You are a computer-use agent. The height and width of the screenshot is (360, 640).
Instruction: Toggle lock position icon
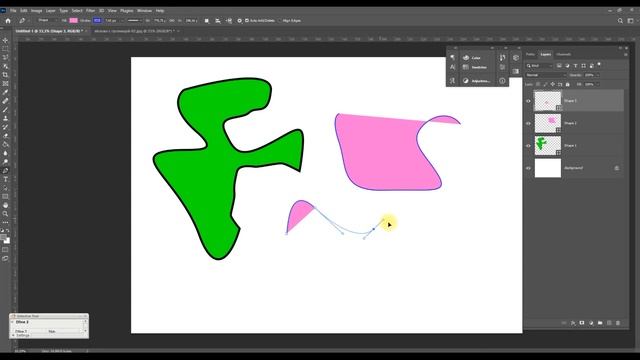pyautogui.click(x=553, y=84)
